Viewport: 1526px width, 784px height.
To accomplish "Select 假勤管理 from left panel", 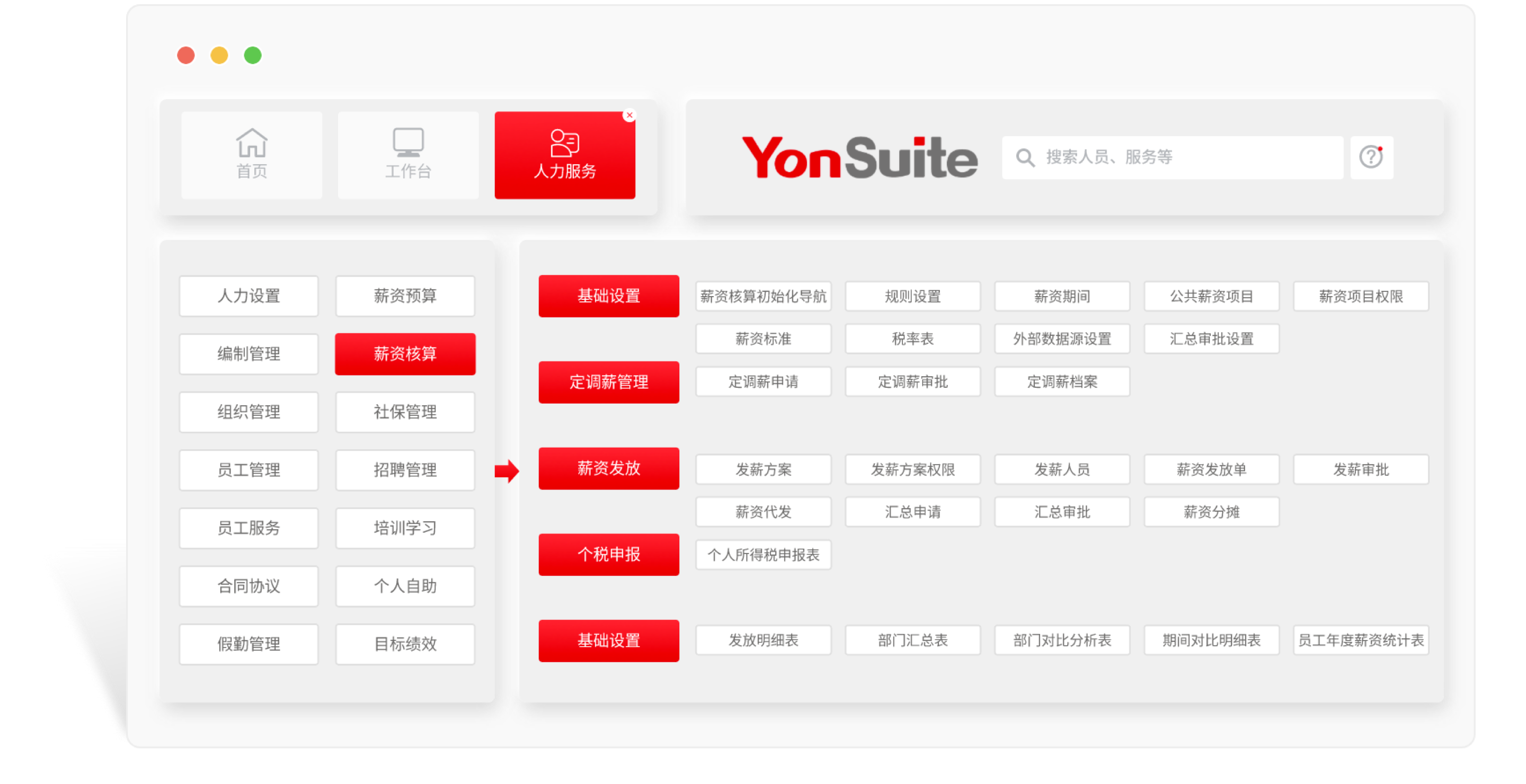I will tap(249, 644).
